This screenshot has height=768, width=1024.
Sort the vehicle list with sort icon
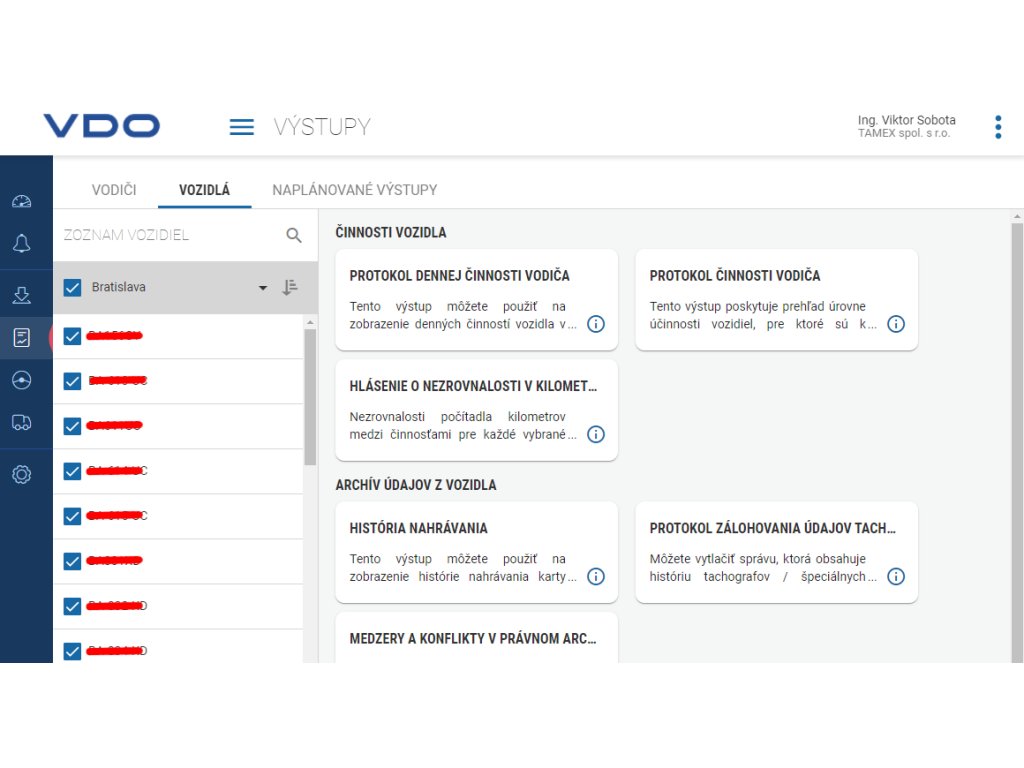coord(290,287)
